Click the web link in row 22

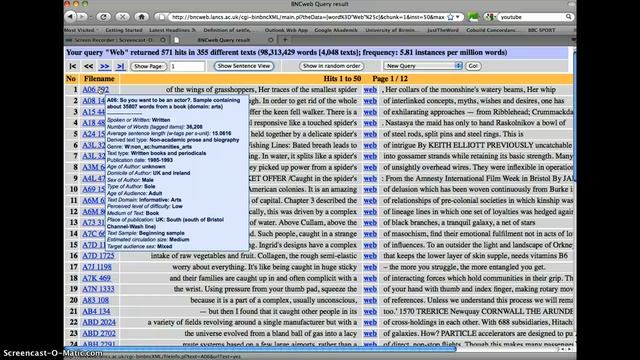click(370, 322)
